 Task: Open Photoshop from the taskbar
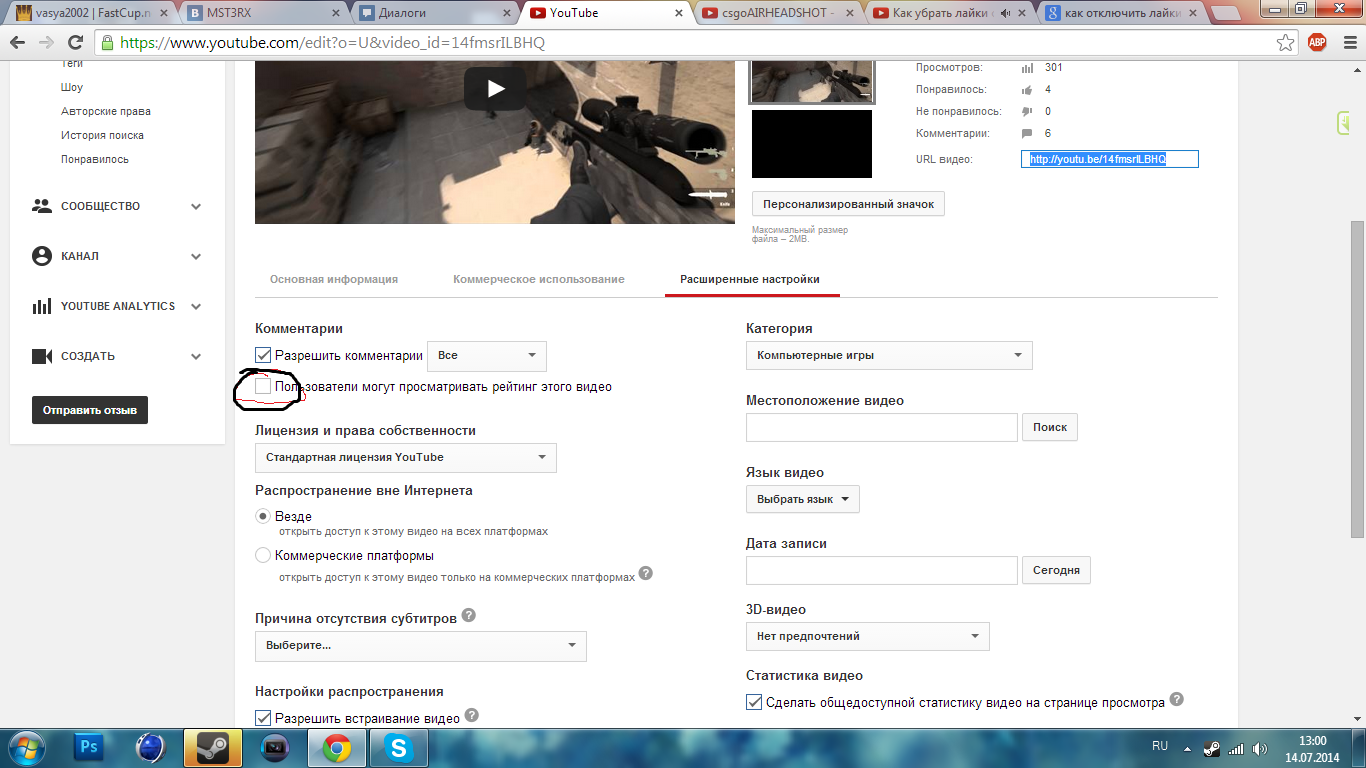[x=89, y=747]
